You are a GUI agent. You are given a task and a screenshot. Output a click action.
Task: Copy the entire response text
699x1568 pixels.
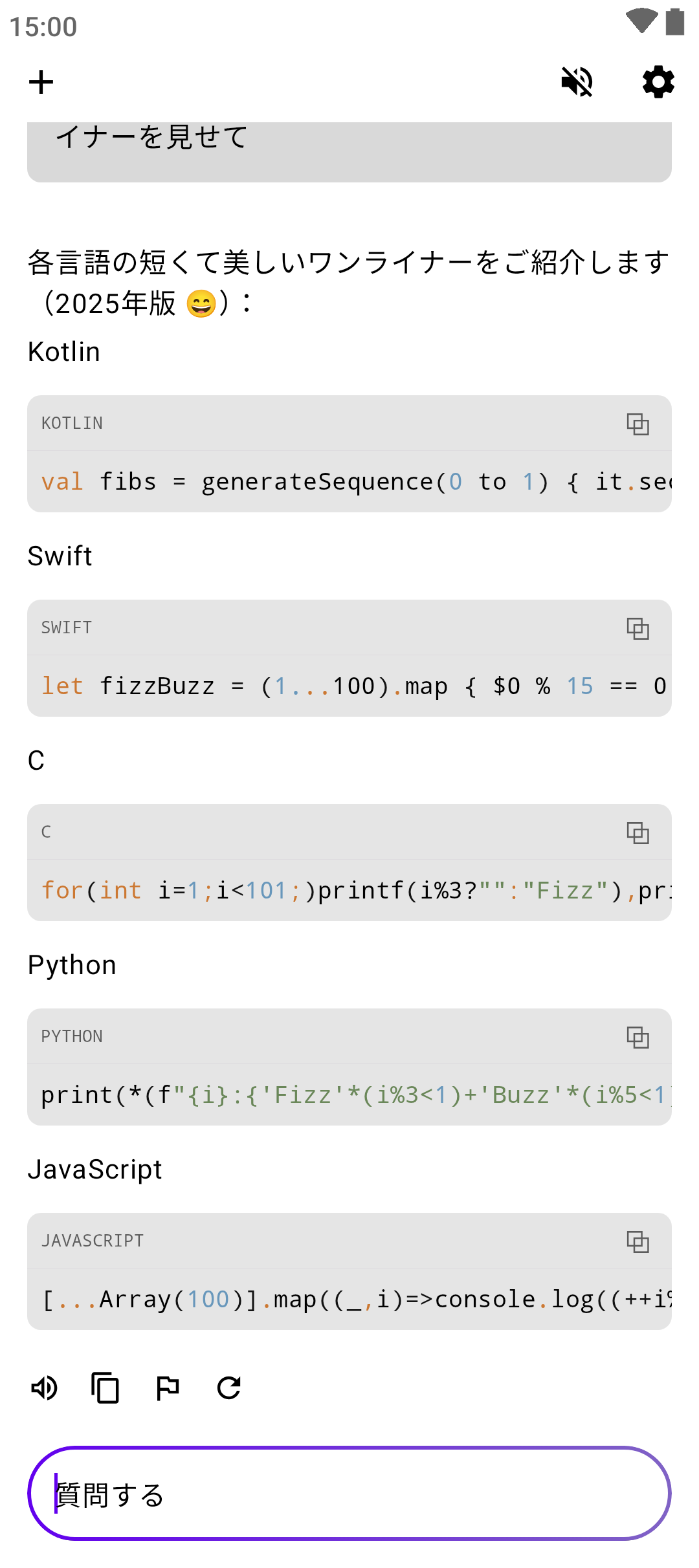(105, 1388)
